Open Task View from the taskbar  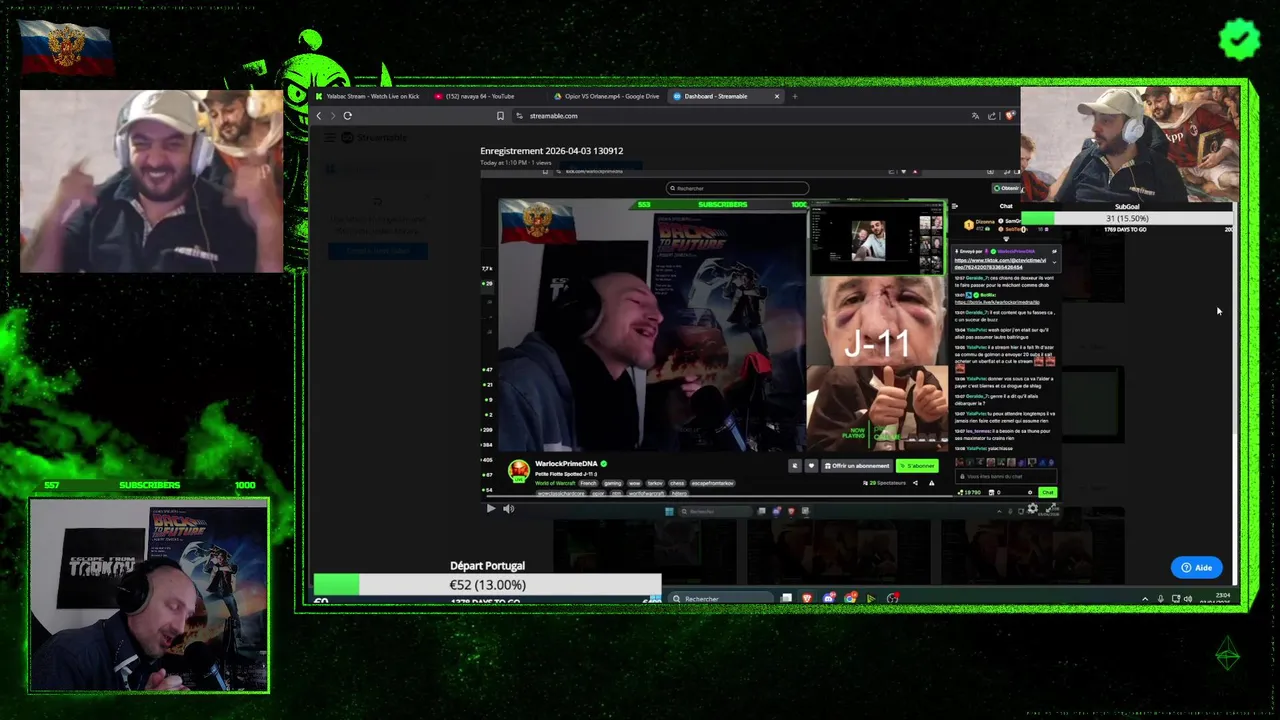[786, 598]
